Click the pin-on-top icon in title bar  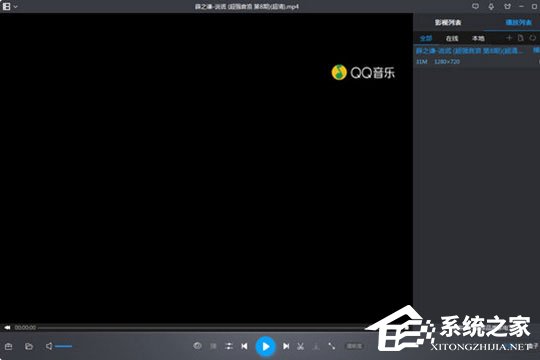491,6
